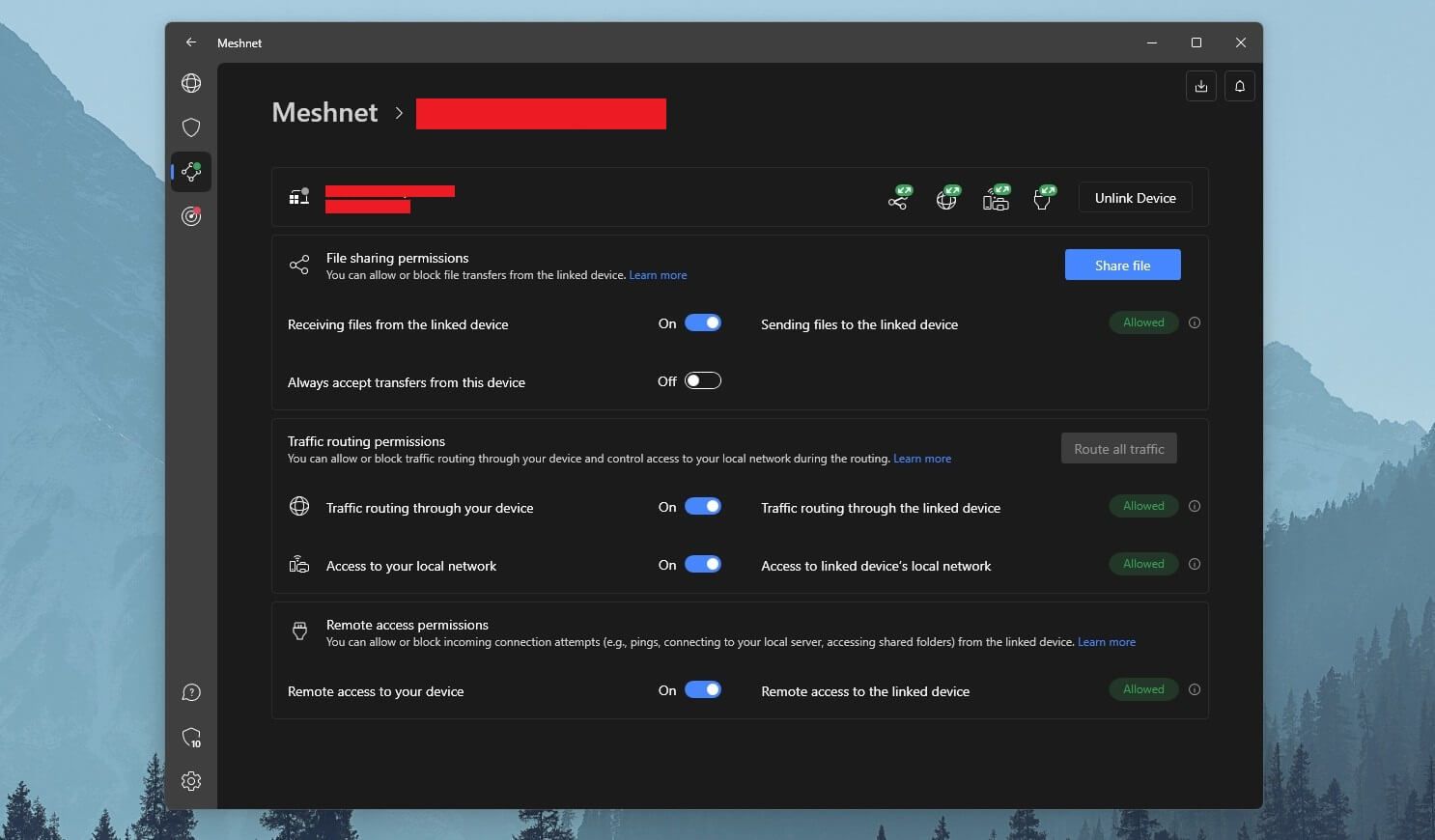Open the notifications bell icon

pos(1240,86)
